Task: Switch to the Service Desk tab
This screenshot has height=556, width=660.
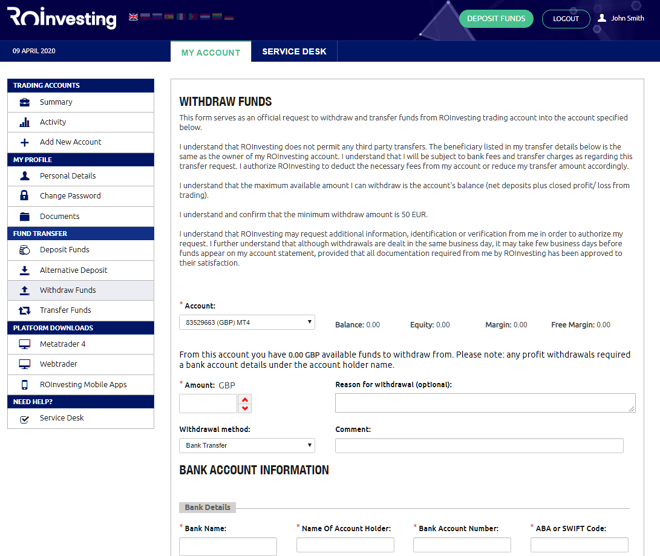Action: (294, 51)
